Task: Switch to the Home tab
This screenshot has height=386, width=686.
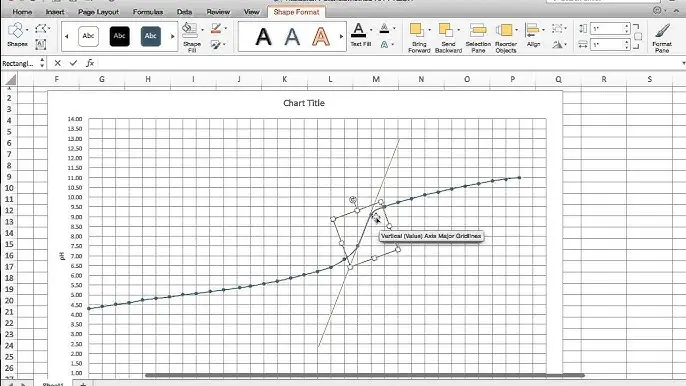Action: [22, 12]
